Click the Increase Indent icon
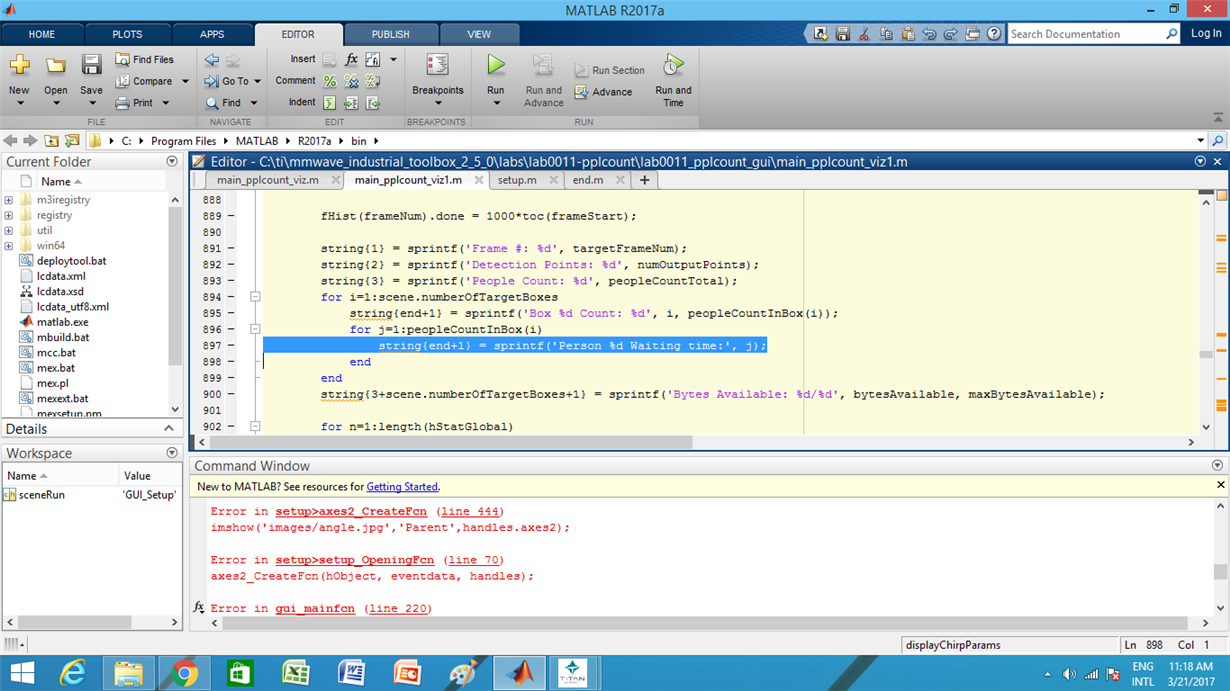This screenshot has width=1230, height=691. coord(351,103)
